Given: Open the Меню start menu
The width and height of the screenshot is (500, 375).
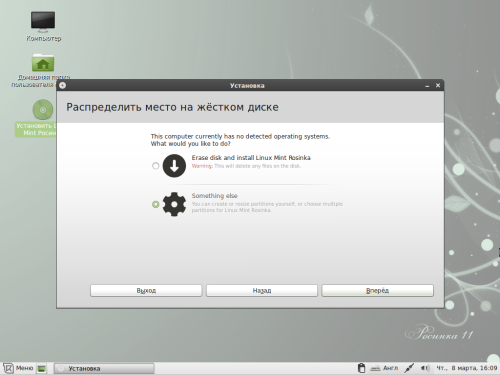Looking at the screenshot, I should pos(18,368).
